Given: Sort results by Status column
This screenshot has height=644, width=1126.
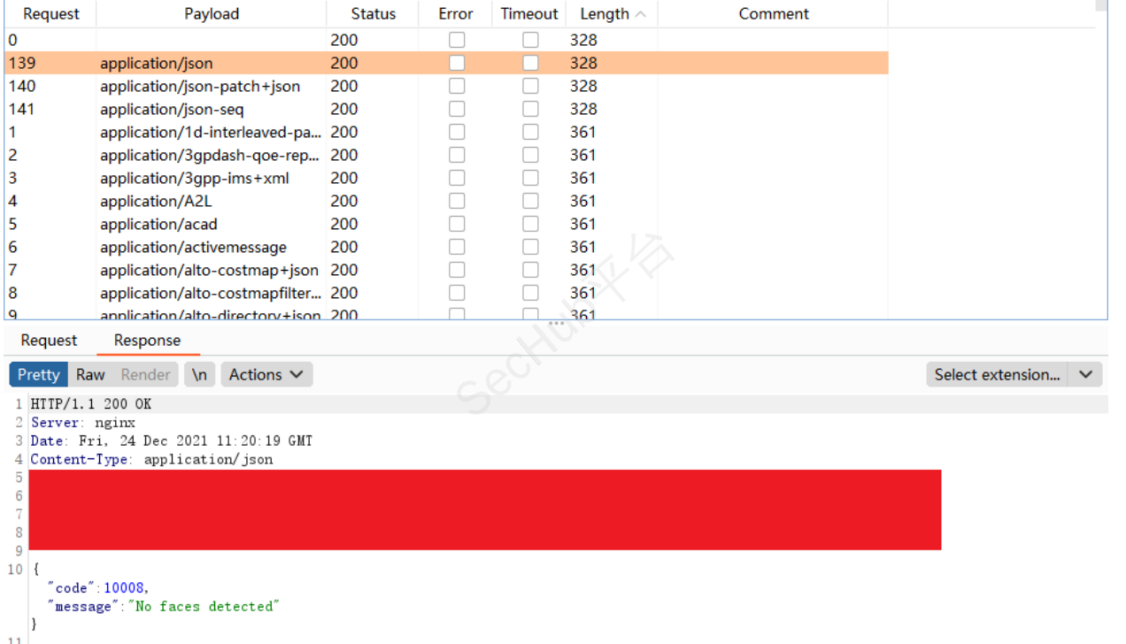Looking at the screenshot, I should pyautogui.click(x=373, y=14).
